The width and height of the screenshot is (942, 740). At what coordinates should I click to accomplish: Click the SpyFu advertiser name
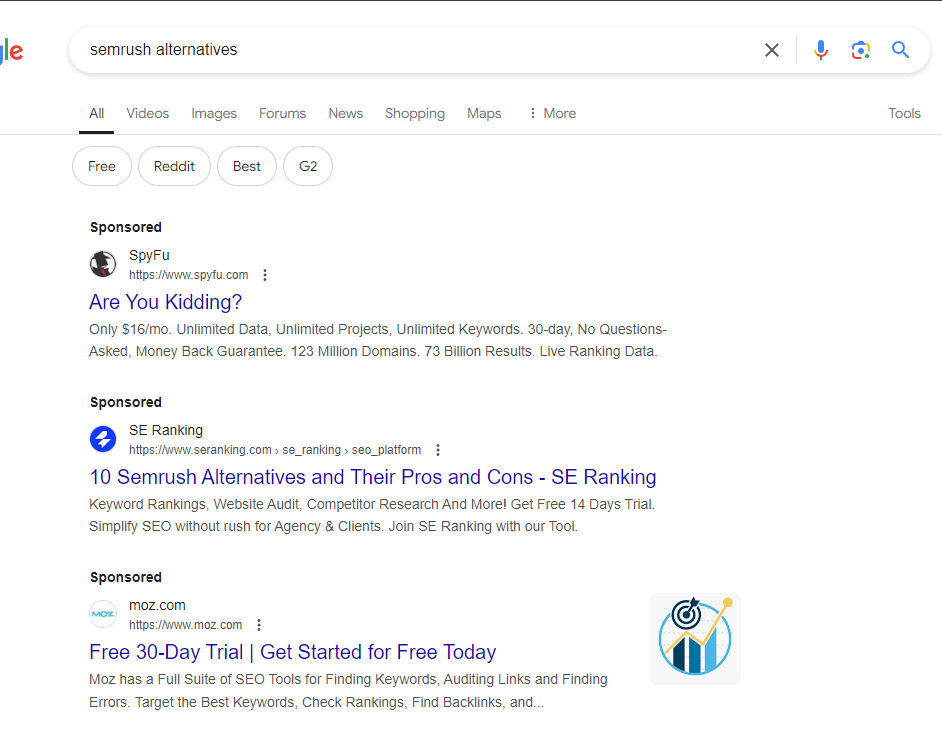click(149, 255)
